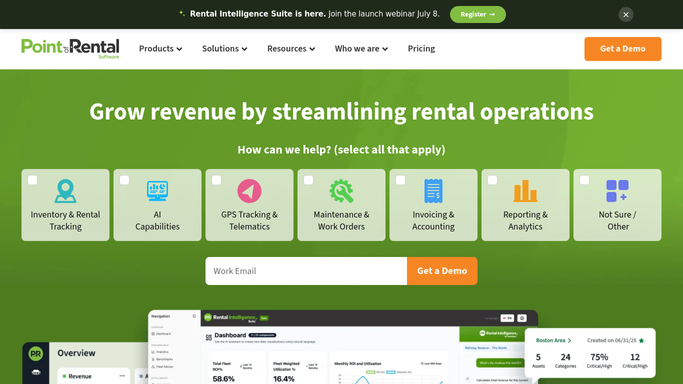The width and height of the screenshot is (683, 384).
Task: Click Get a Demo in the header
Action: point(622,49)
